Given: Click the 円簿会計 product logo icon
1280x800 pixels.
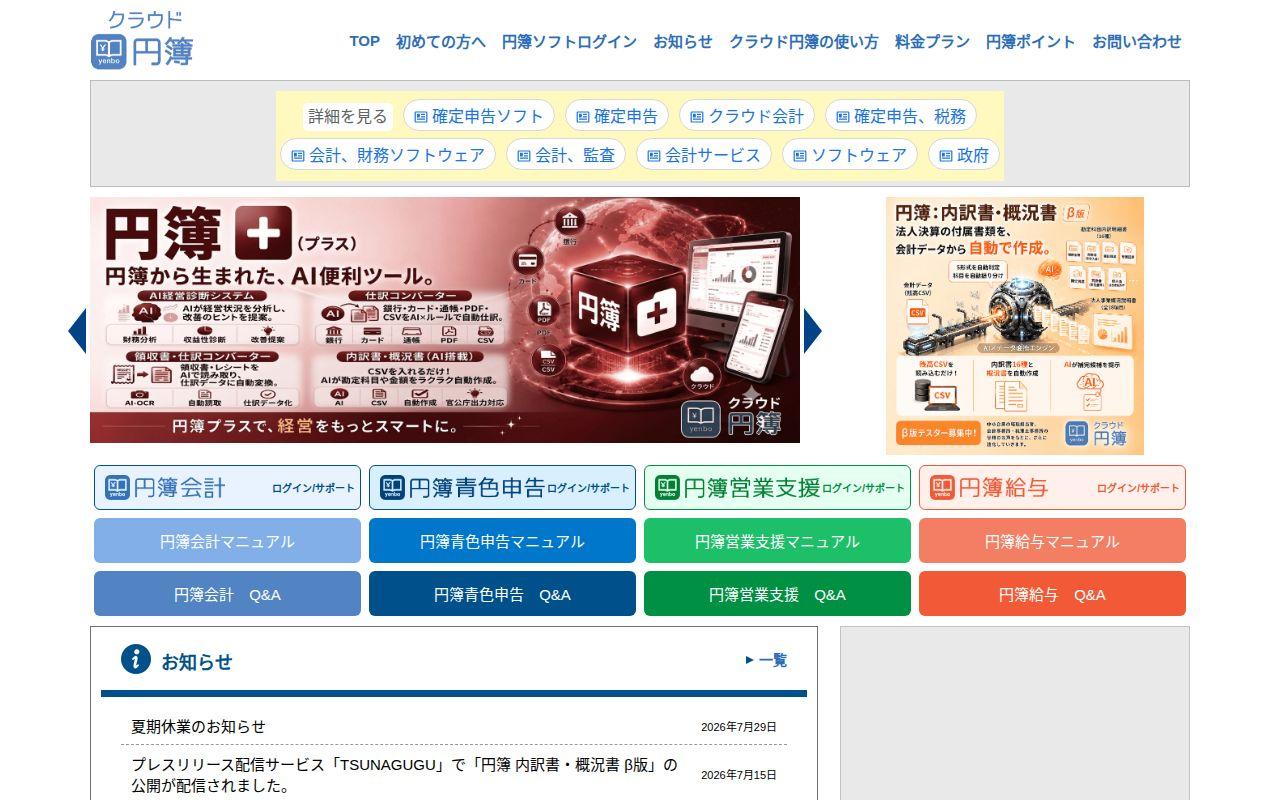Looking at the screenshot, I should [x=117, y=487].
